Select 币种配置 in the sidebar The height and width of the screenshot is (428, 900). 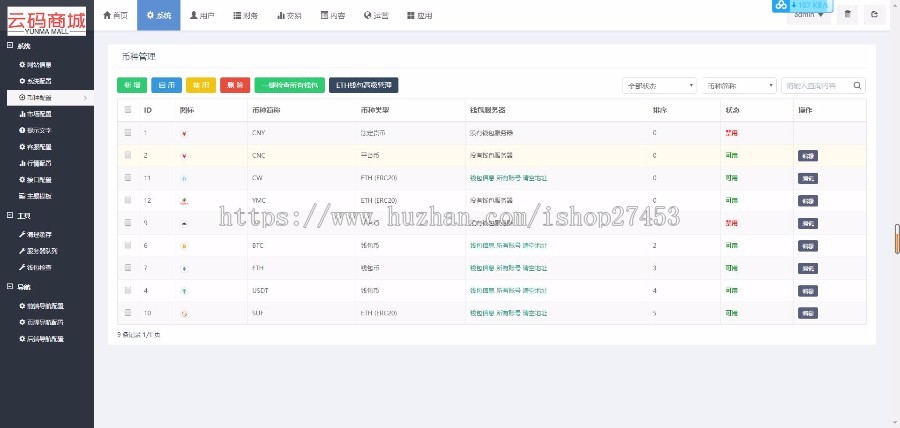(49, 98)
